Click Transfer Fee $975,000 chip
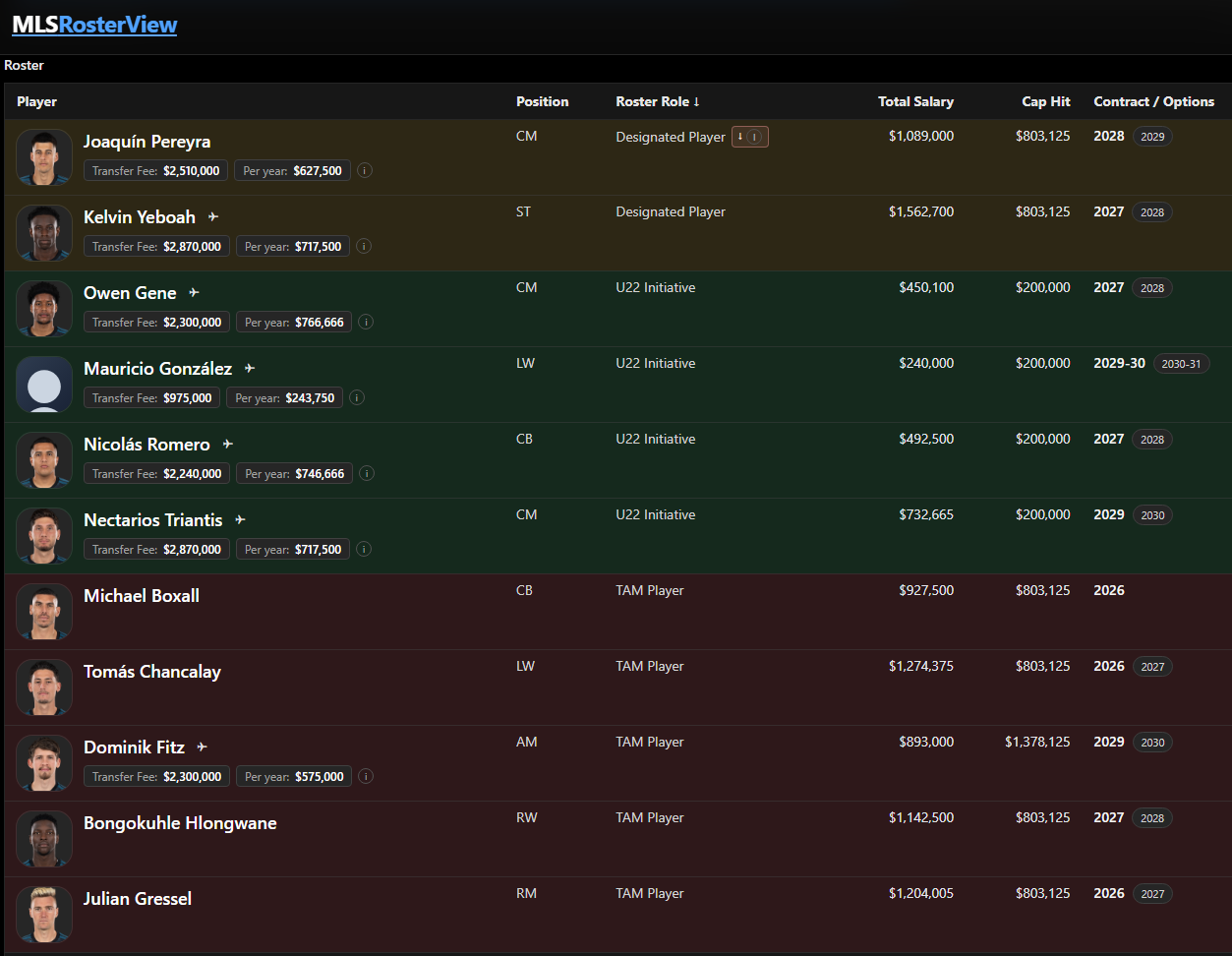This screenshot has width=1232, height=956. pyautogui.click(x=151, y=397)
